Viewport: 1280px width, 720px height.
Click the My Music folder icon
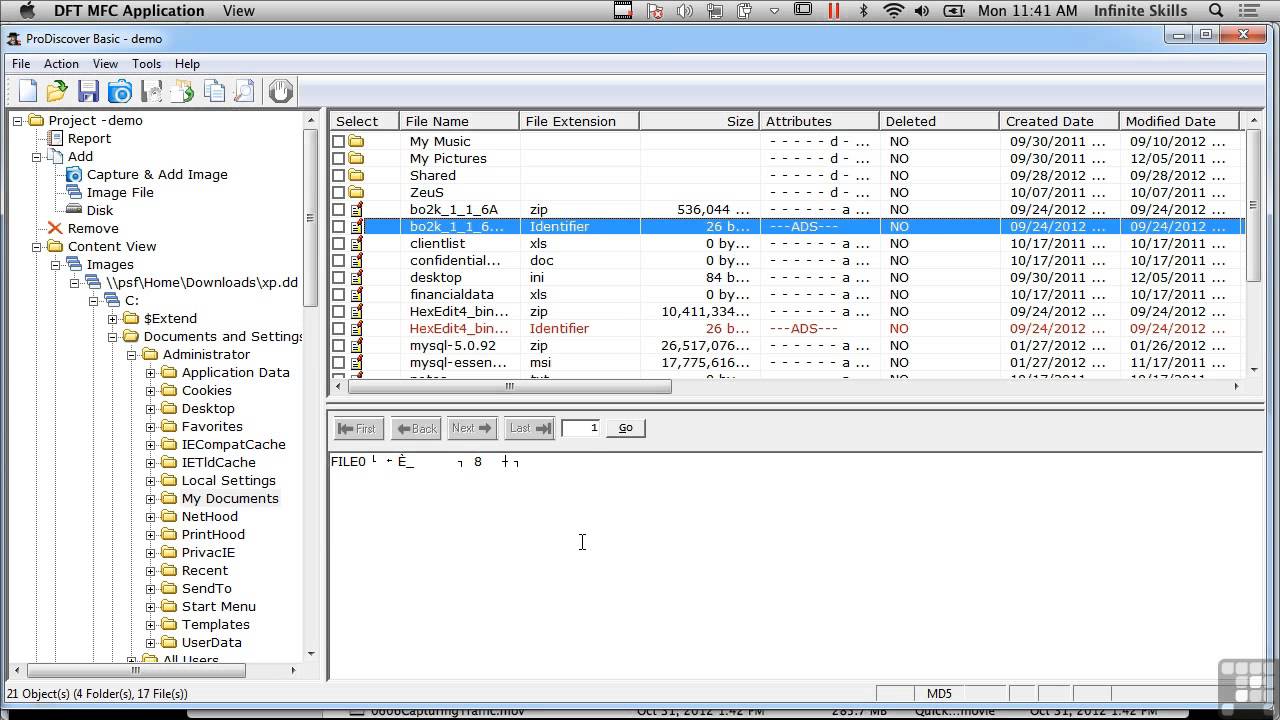point(356,141)
